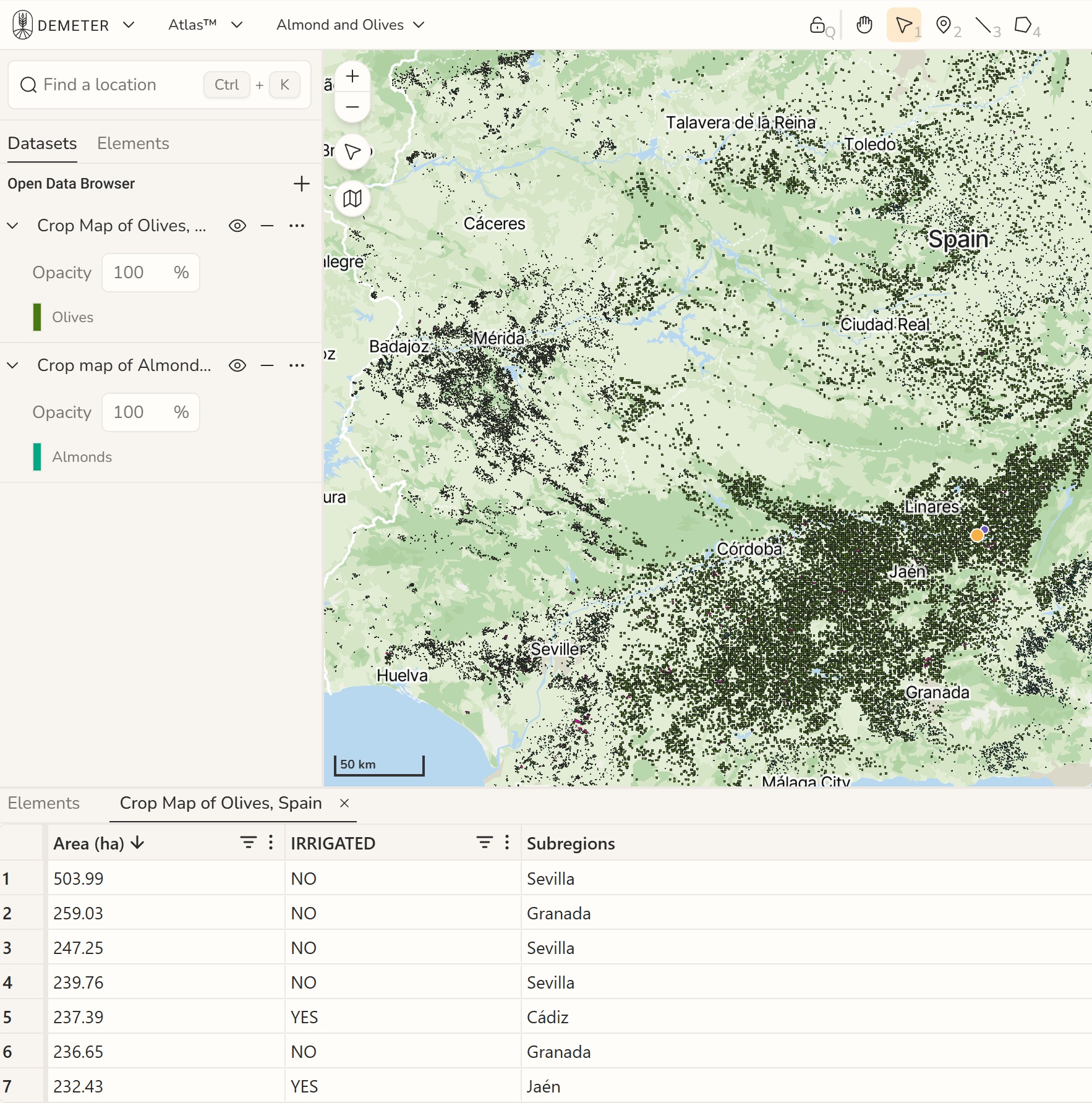1092x1103 pixels.
Task: Switch to the Elements sidebar tab
Action: tap(133, 143)
